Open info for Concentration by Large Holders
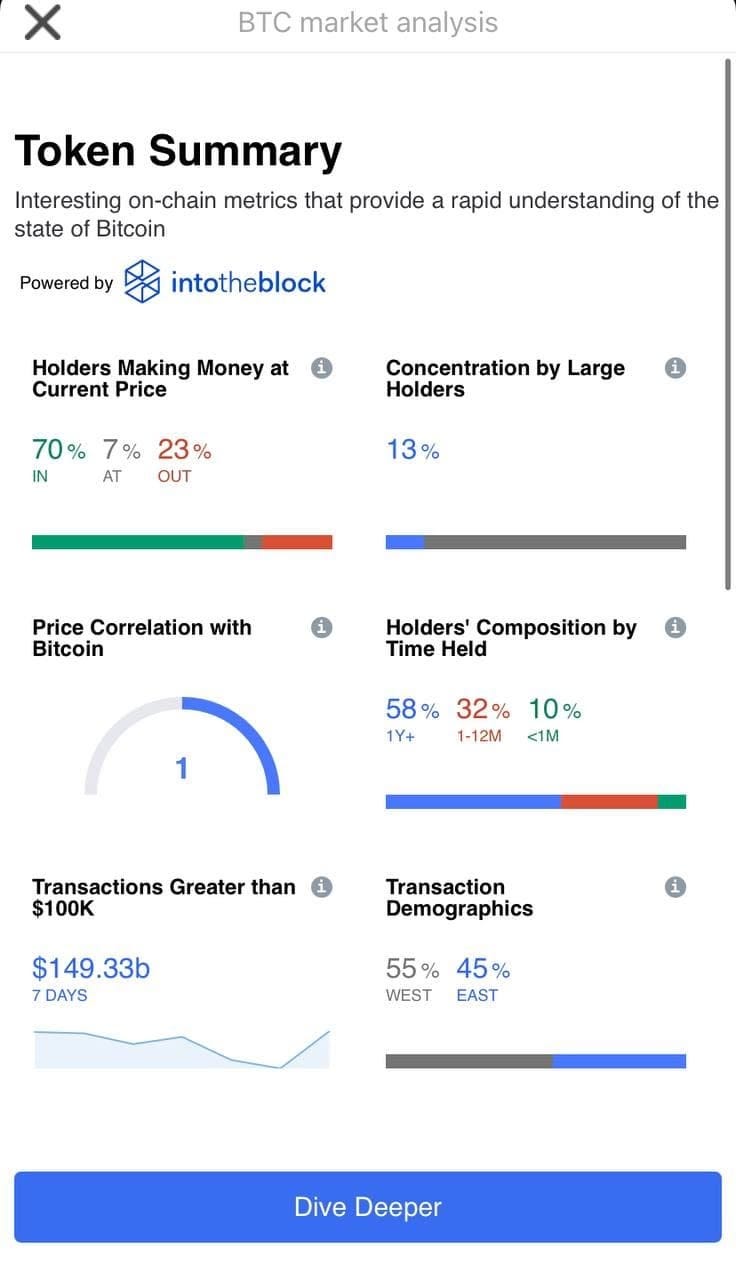736x1280 pixels. coord(675,368)
